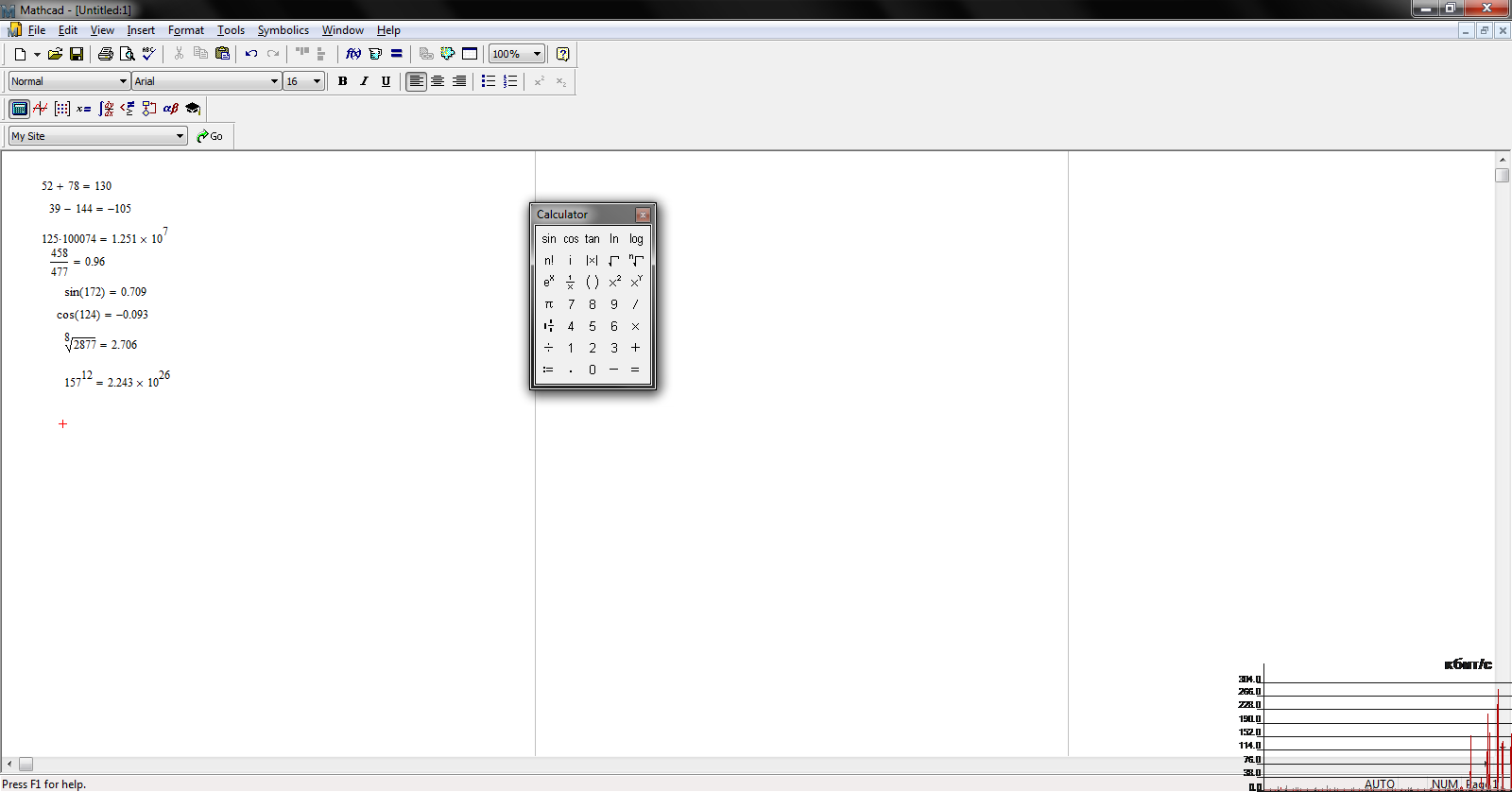1512x792 pixels.
Task: Set Align Center paragraph alignment
Action: coord(438,81)
